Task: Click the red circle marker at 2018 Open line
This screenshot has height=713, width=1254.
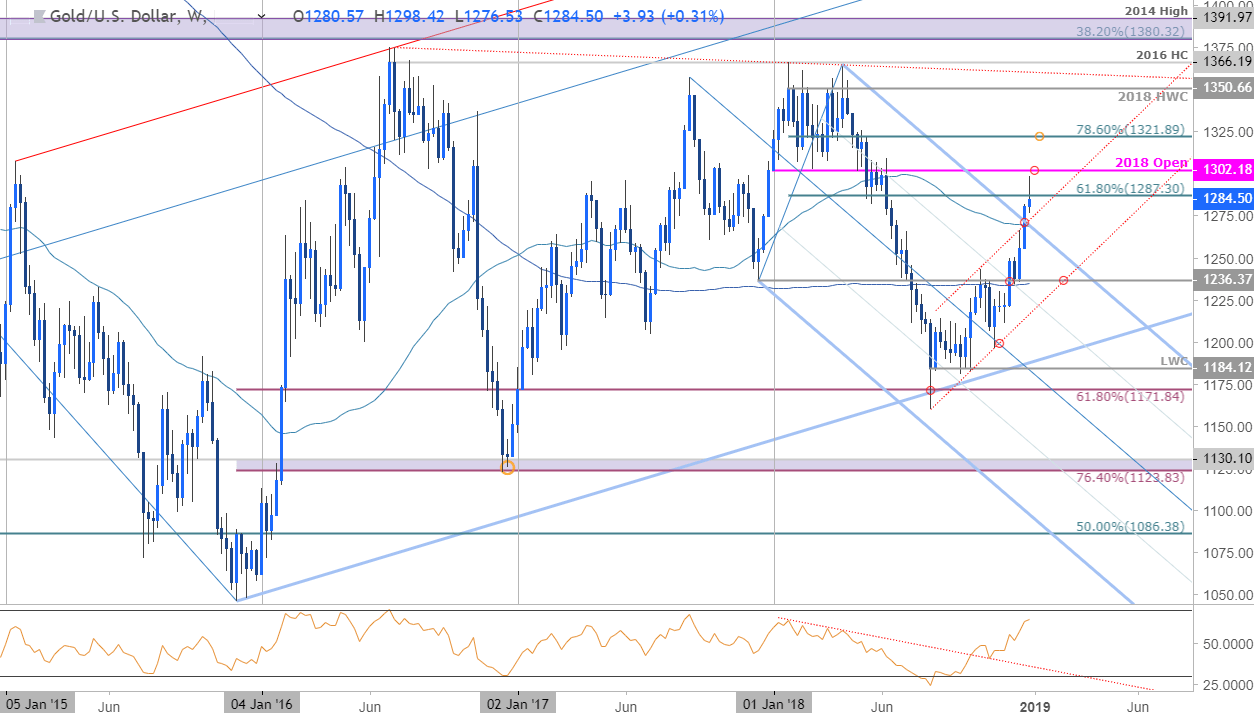Action: pos(1034,171)
